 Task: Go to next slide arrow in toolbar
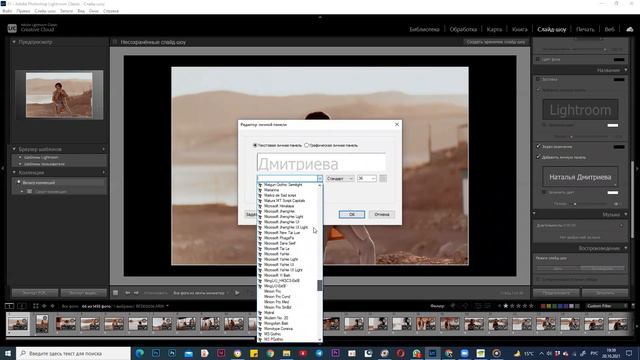[x=136, y=293]
